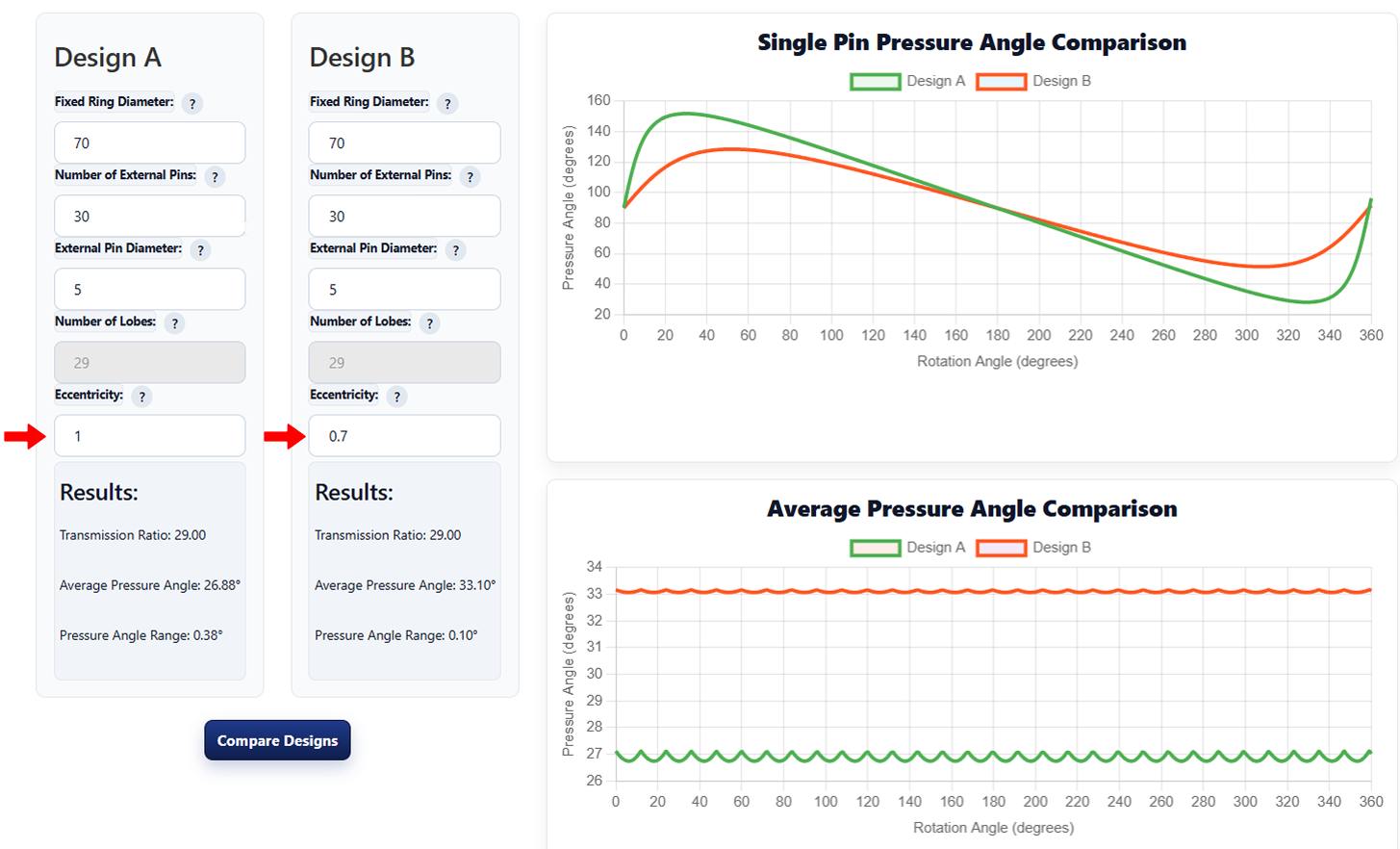Click Design B Eccentricity field showing 0.7
Image resolution: width=1400 pixels, height=849 pixels.
click(x=404, y=436)
